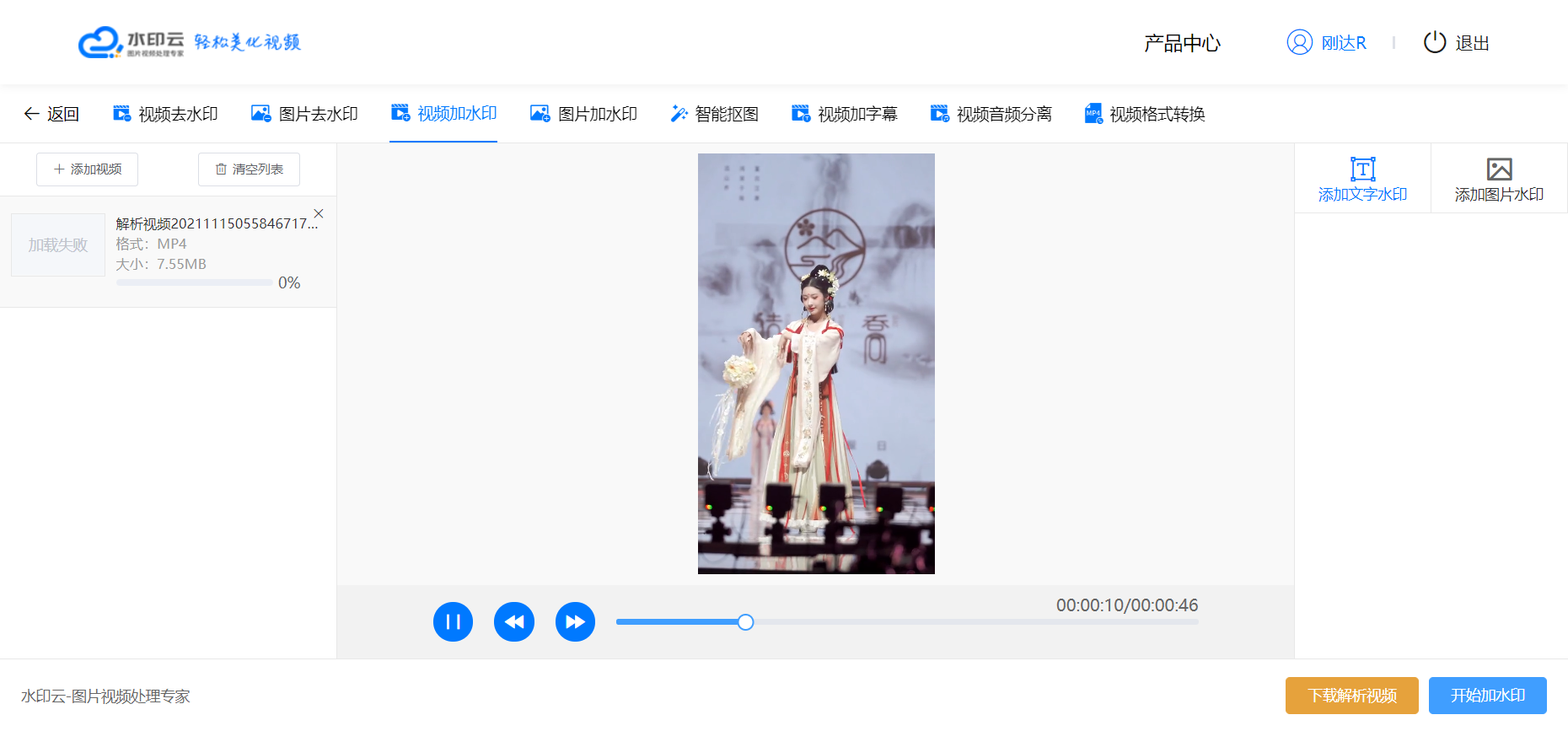Click the video preview frame
The height and width of the screenshot is (731, 1568).
coord(816,363)
